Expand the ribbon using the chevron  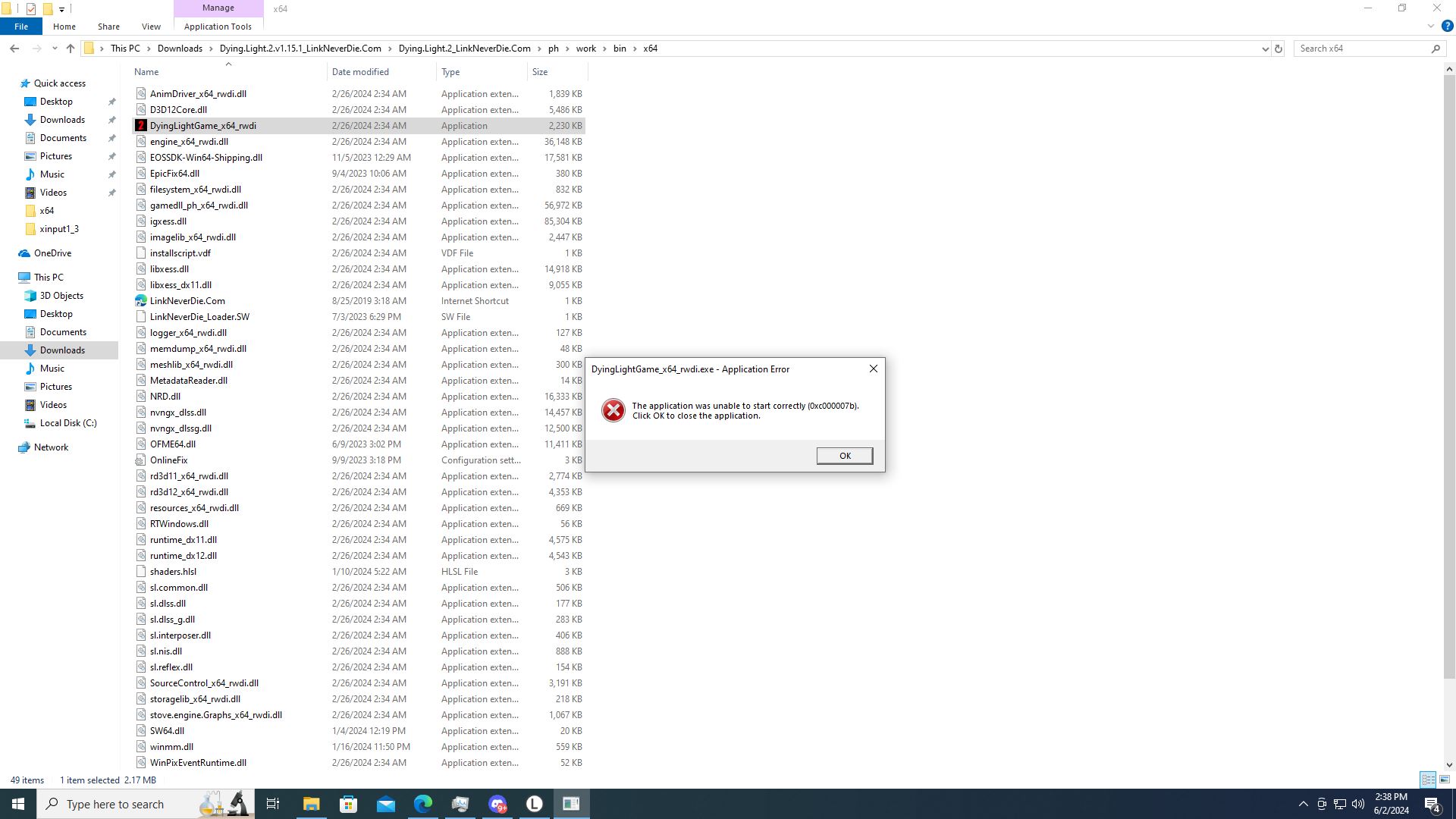tap(1431, 27)
